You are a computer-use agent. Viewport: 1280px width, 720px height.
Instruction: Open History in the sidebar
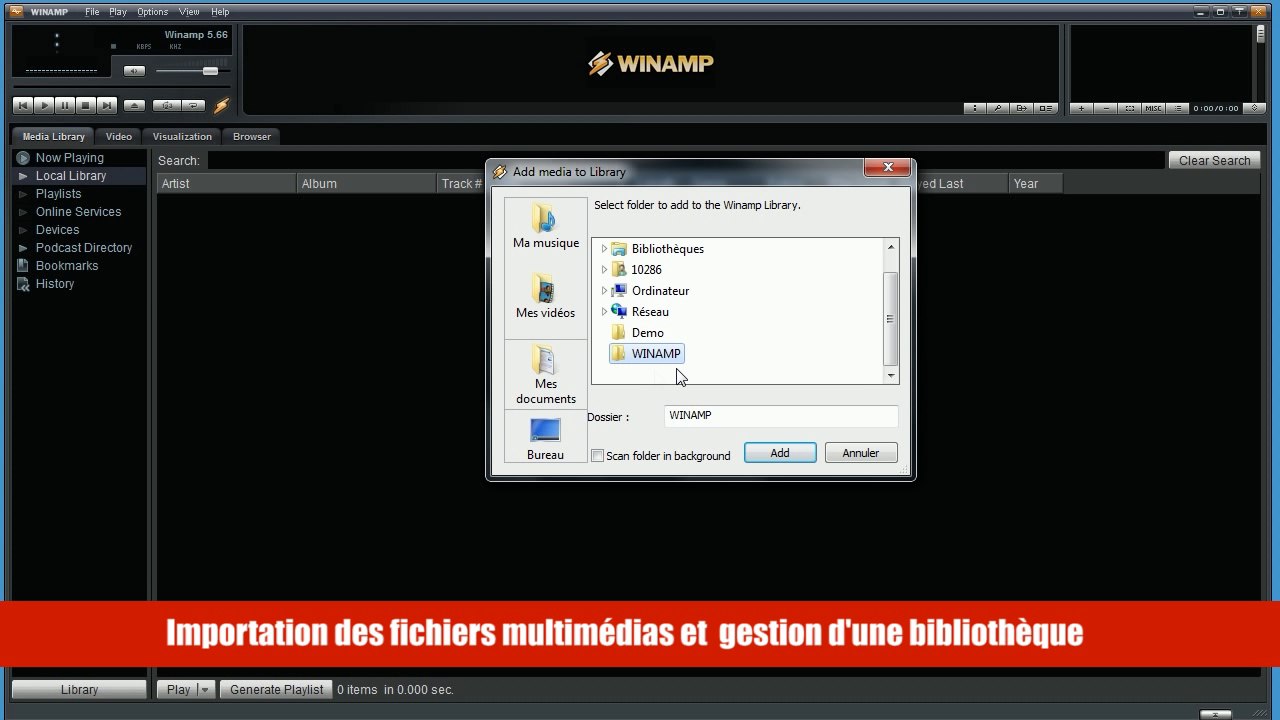(x=55, y=284)
